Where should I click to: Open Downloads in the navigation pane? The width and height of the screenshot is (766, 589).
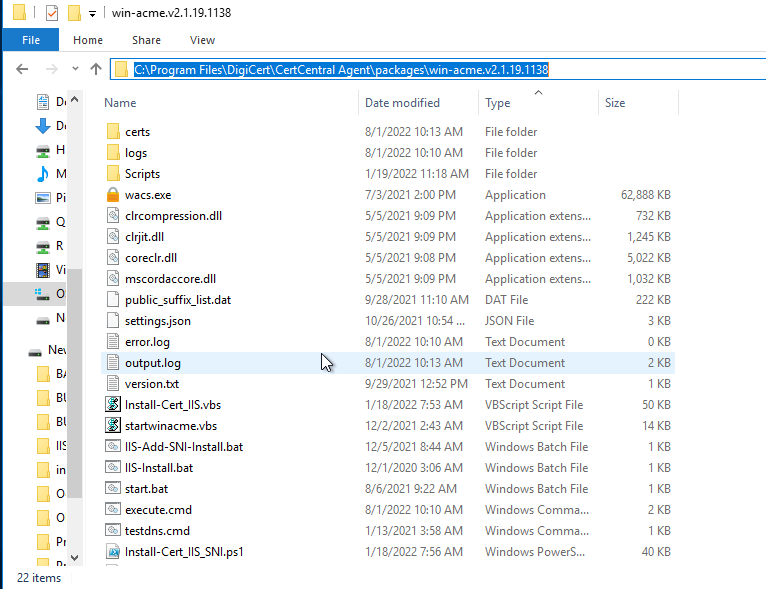point(51,126)
